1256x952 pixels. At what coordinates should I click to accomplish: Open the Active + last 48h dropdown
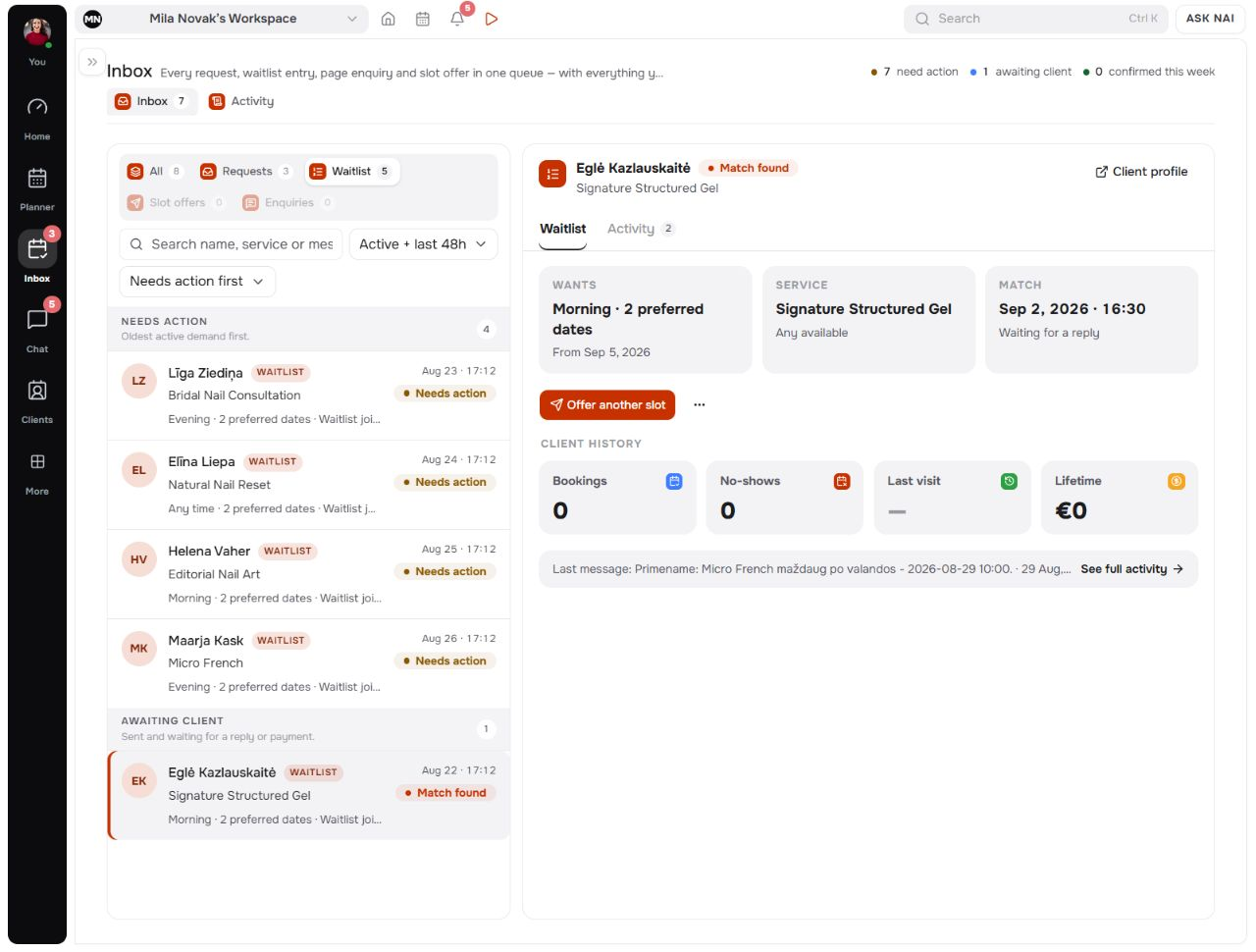(x=423, y=244)
